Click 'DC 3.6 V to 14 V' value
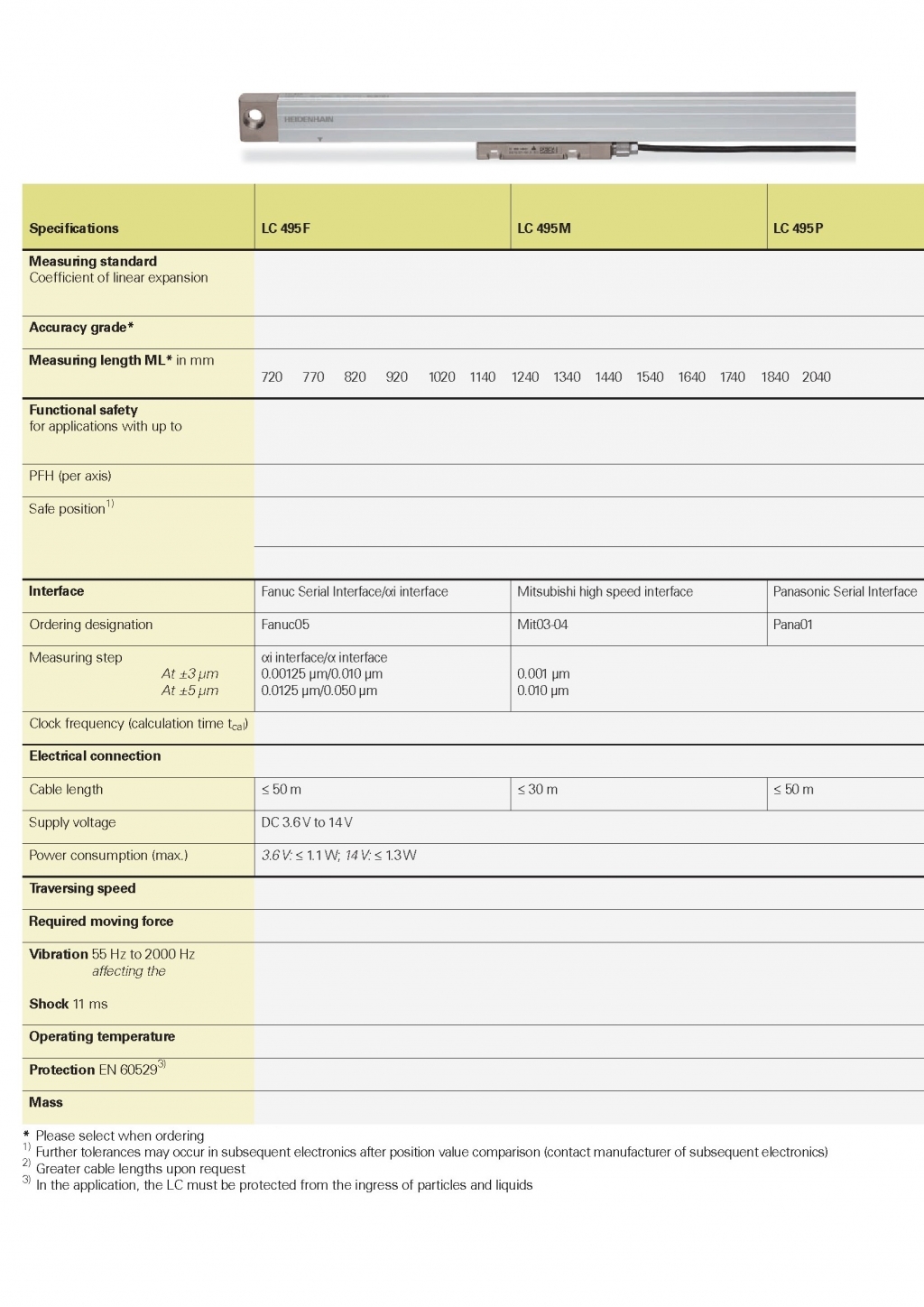The width and height of the screenshot is (924, 1307). click(307, 822)
